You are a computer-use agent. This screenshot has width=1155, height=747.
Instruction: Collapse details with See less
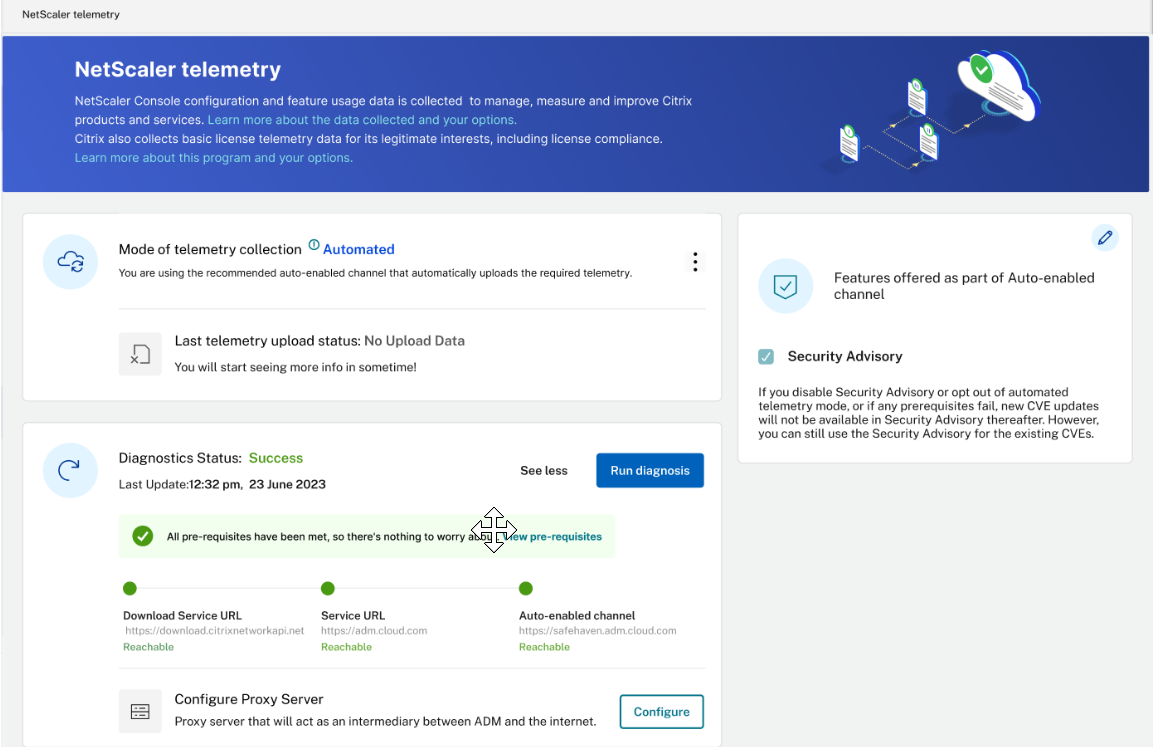[x=544, y=471]
